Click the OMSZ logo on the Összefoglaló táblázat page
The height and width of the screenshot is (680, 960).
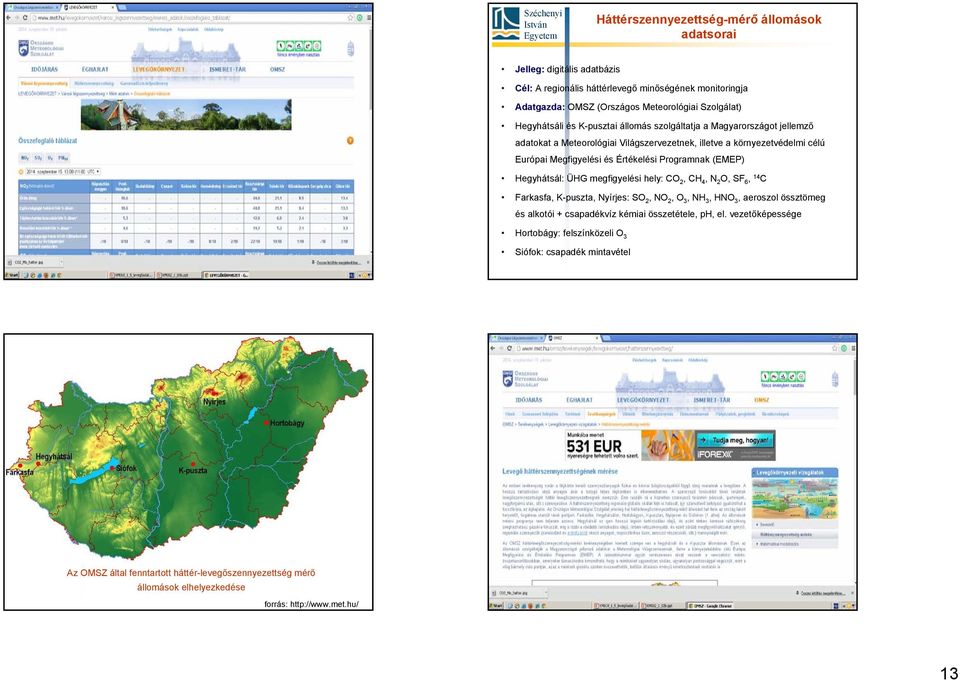[42, 48]
